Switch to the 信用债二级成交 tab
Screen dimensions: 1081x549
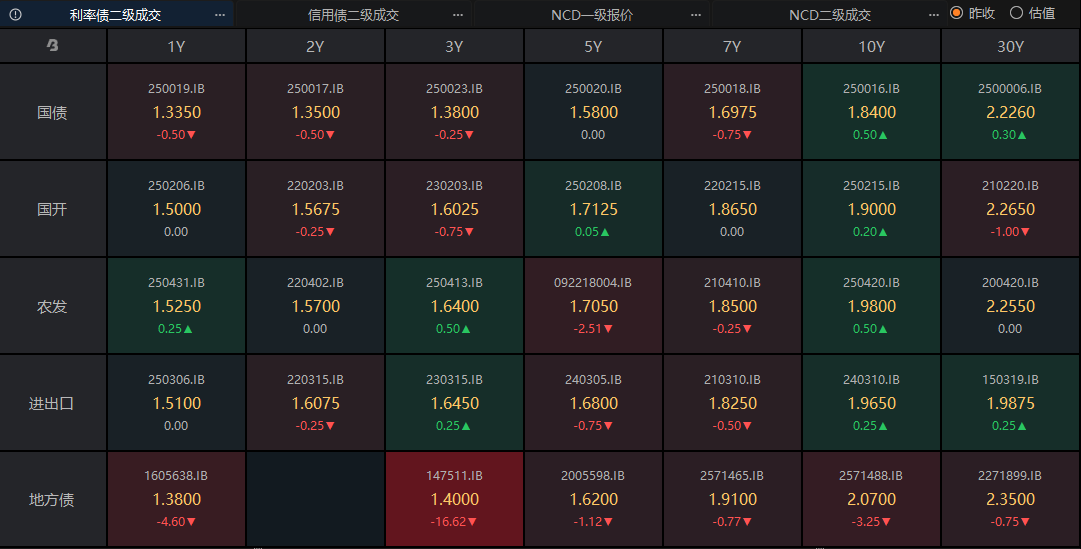(353, 15)
